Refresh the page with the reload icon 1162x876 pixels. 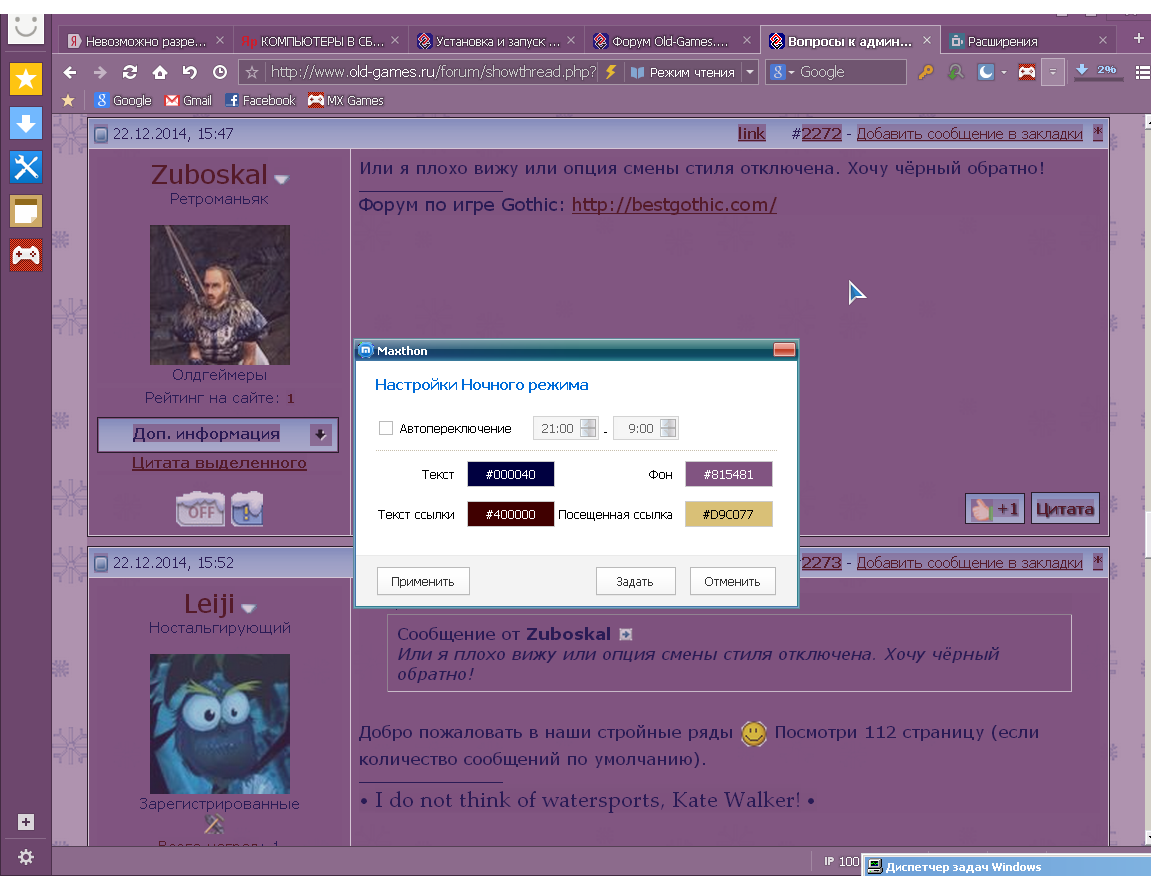point(130,72)
